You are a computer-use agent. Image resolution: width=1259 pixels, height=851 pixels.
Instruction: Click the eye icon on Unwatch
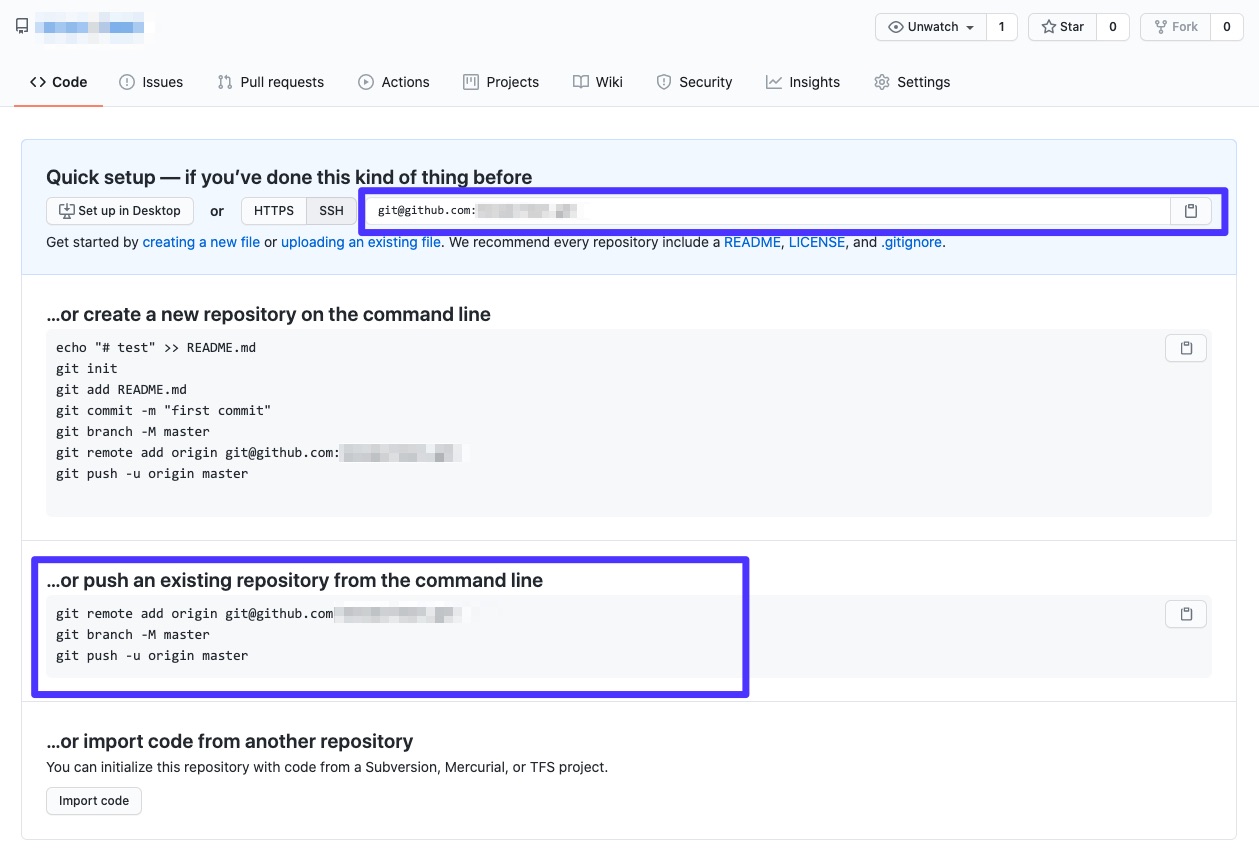click(897, 27)
